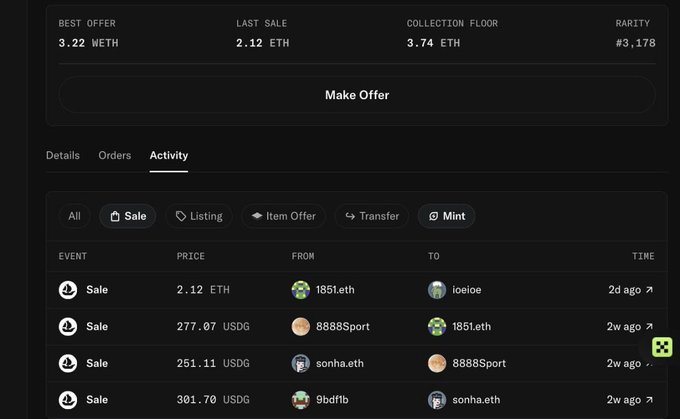Switch to the Details tab
The width and height of the screenshot is (680, 419).
click(x=63, y=155)
